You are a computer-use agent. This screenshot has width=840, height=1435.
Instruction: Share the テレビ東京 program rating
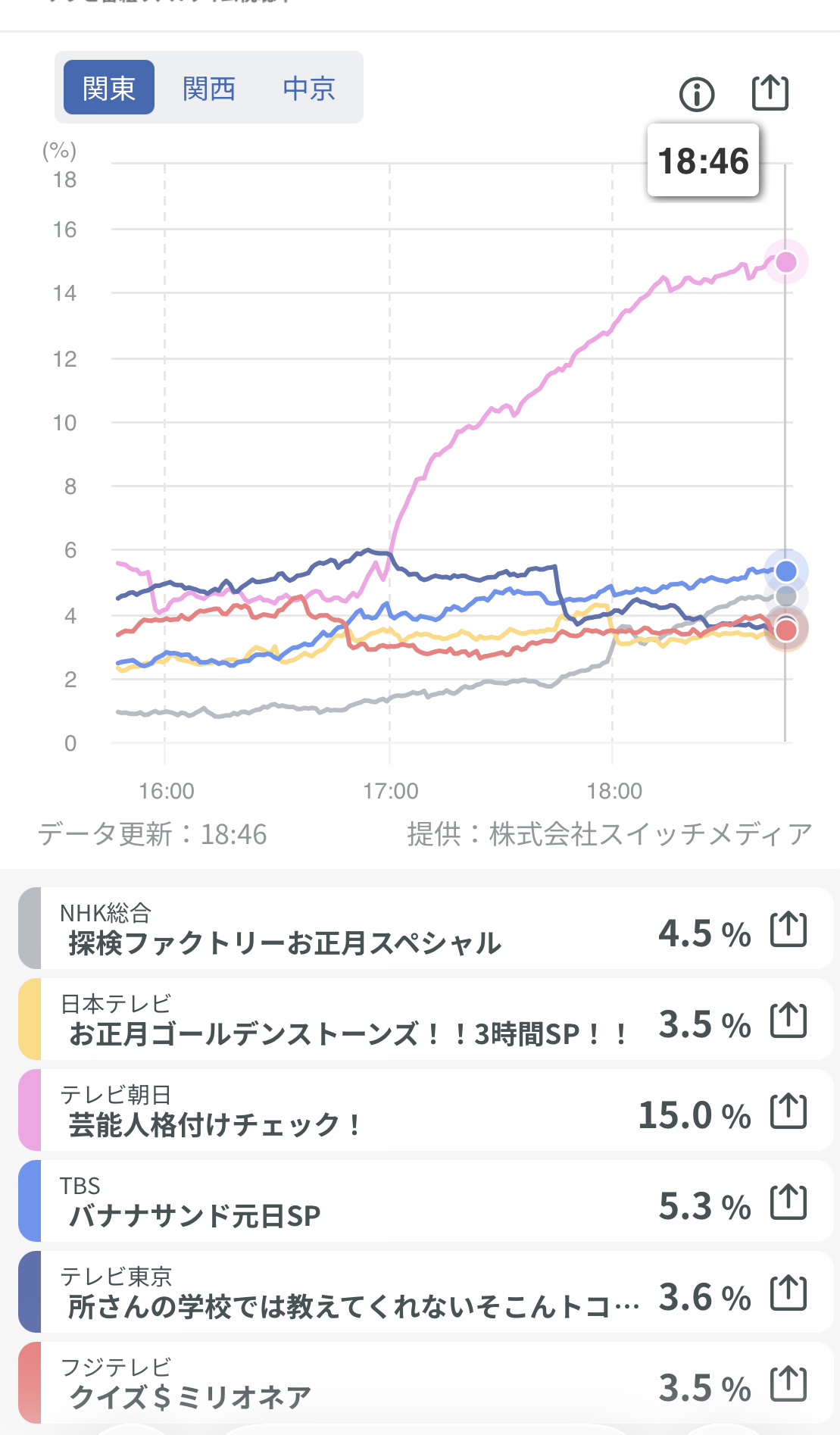coord(788,1293)
